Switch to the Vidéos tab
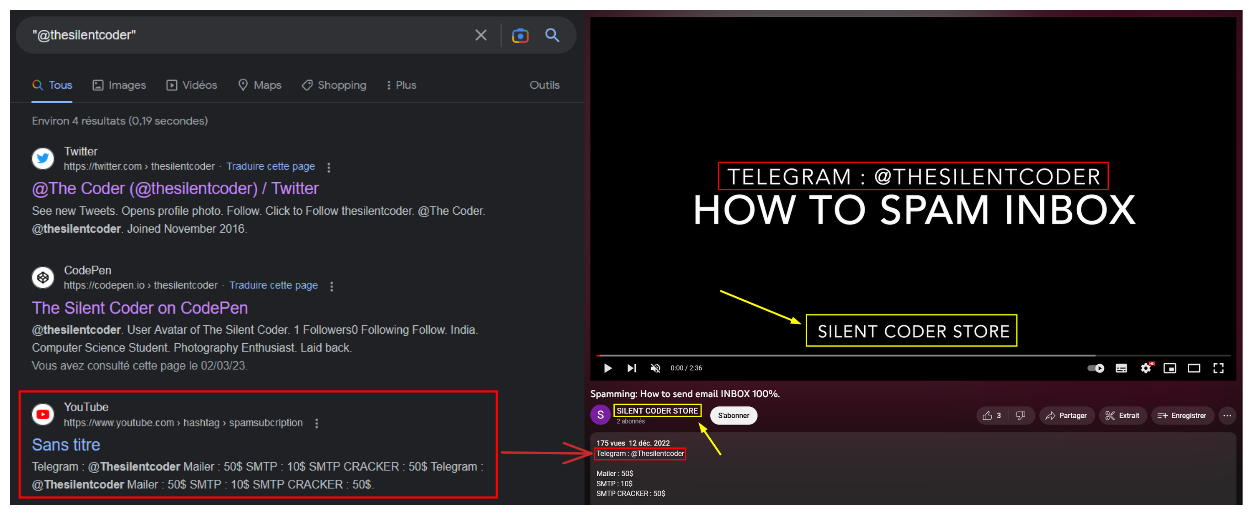 point(192,85)
